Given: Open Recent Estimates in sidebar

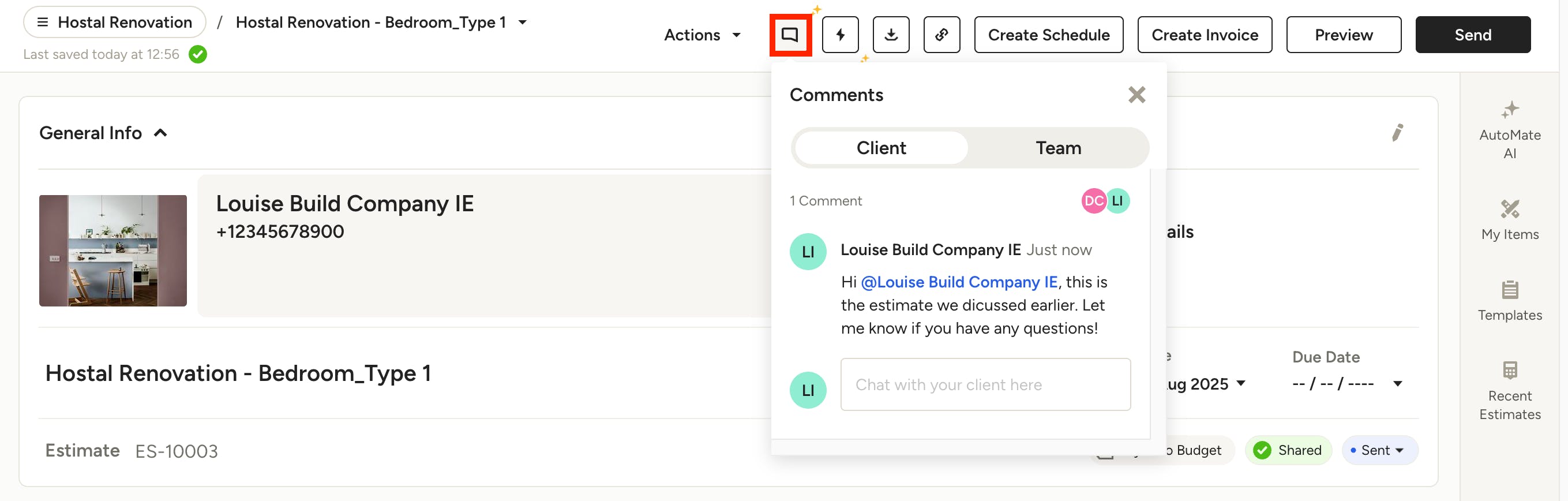Looking at the screenshot, I should [x=1510, y=391].
